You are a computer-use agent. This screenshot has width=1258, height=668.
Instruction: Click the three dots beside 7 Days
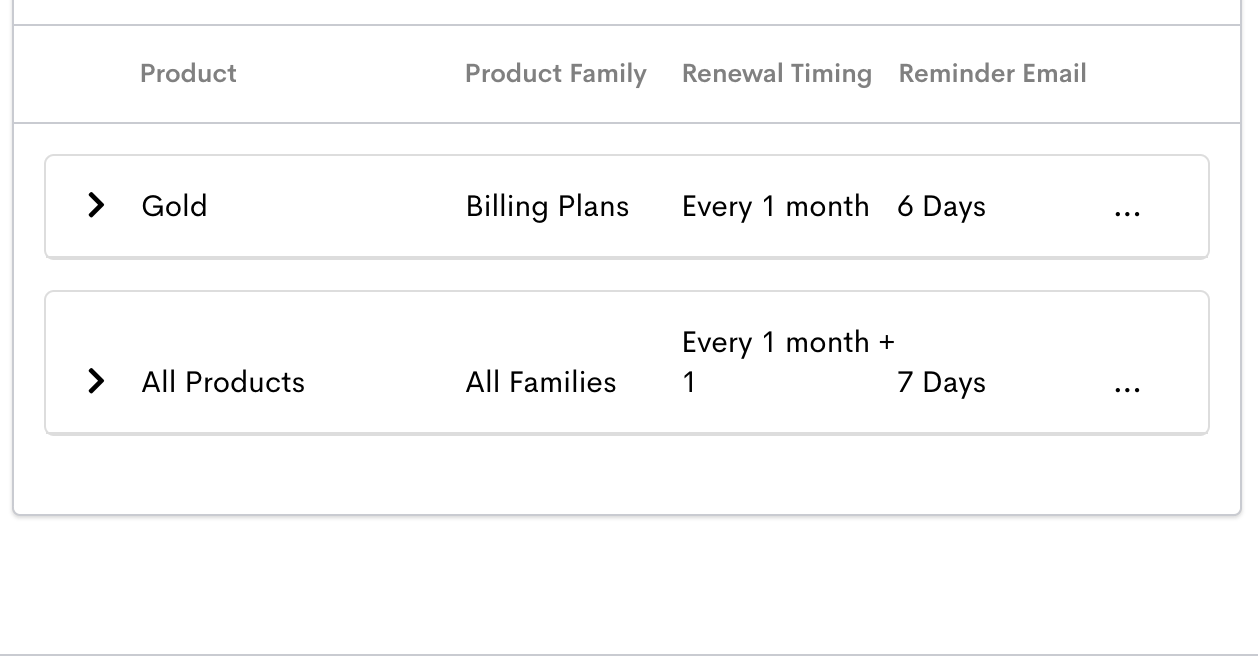click(1126, 389)
